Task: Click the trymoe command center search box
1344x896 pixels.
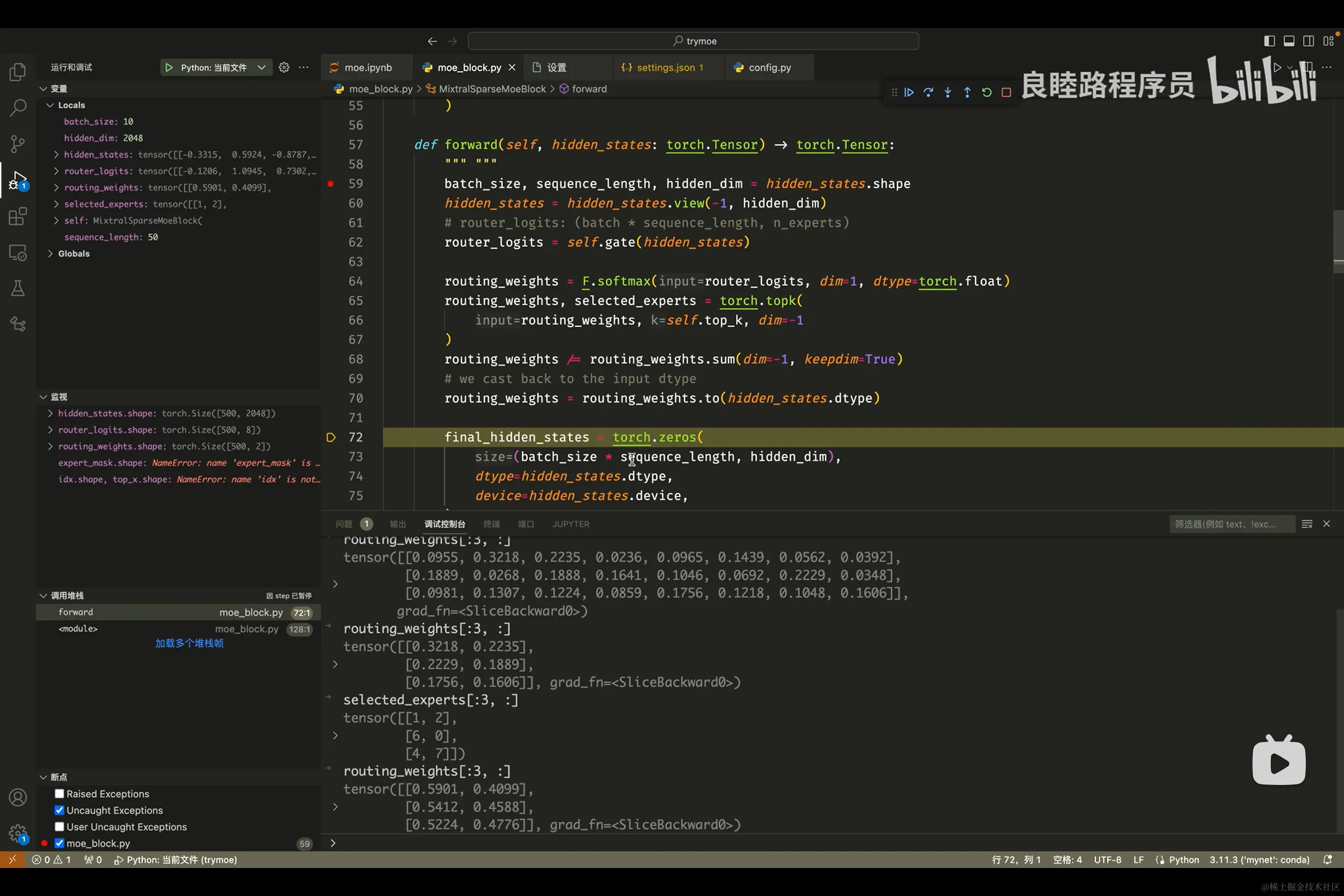Action: point(693,41)
